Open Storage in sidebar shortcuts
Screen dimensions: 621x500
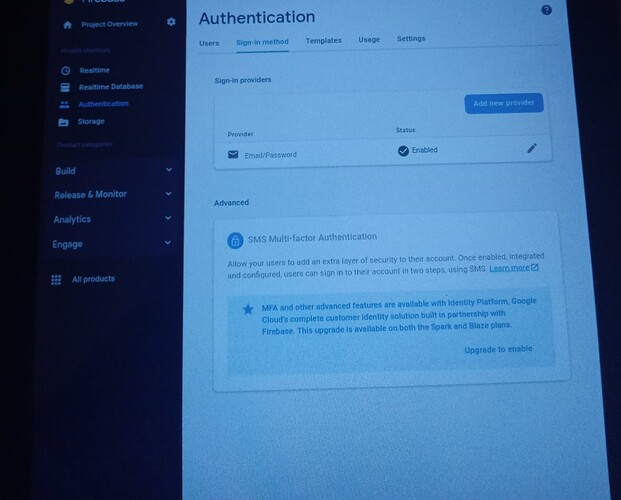click(x=91, y=122)
